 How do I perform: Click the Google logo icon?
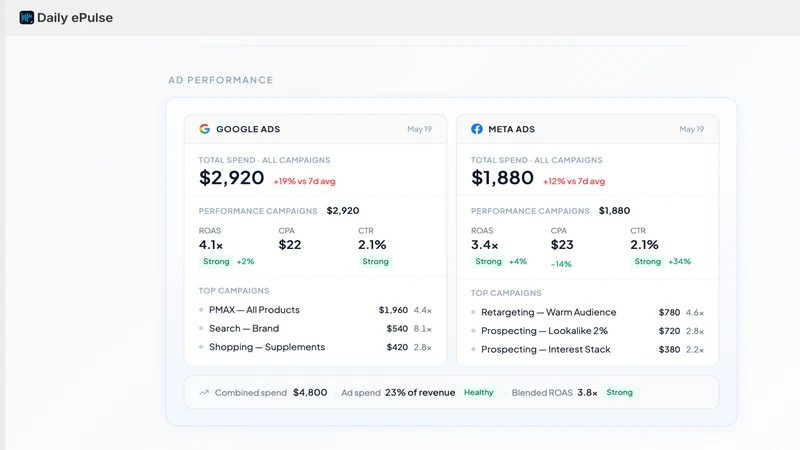tap(205, 129)
